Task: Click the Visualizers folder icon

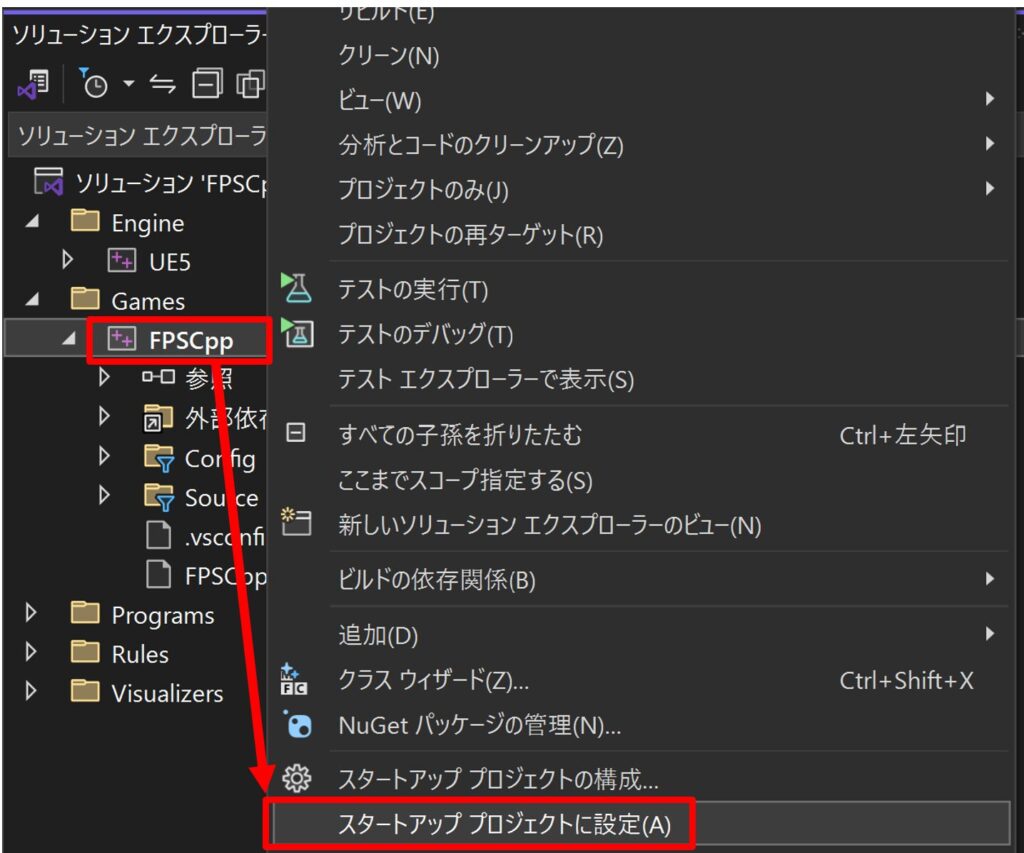Action: (x=85, y=691)
